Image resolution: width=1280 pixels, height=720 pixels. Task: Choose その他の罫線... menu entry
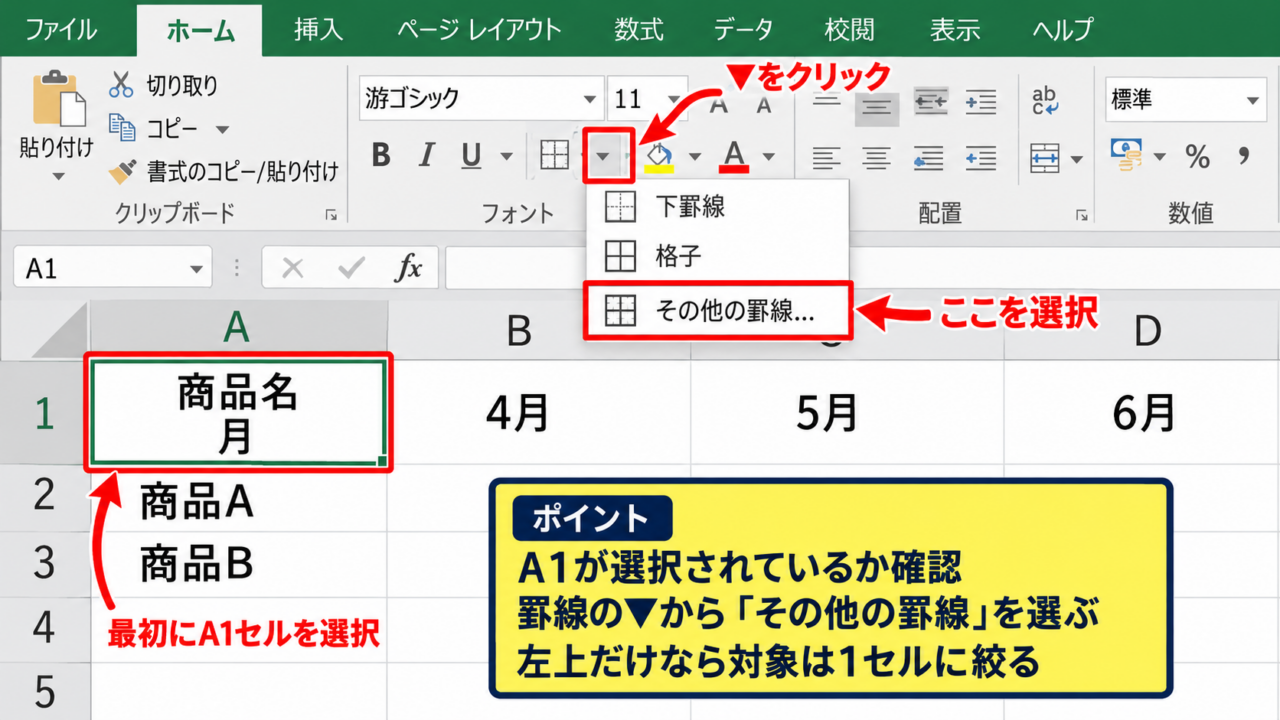point(716,311)
